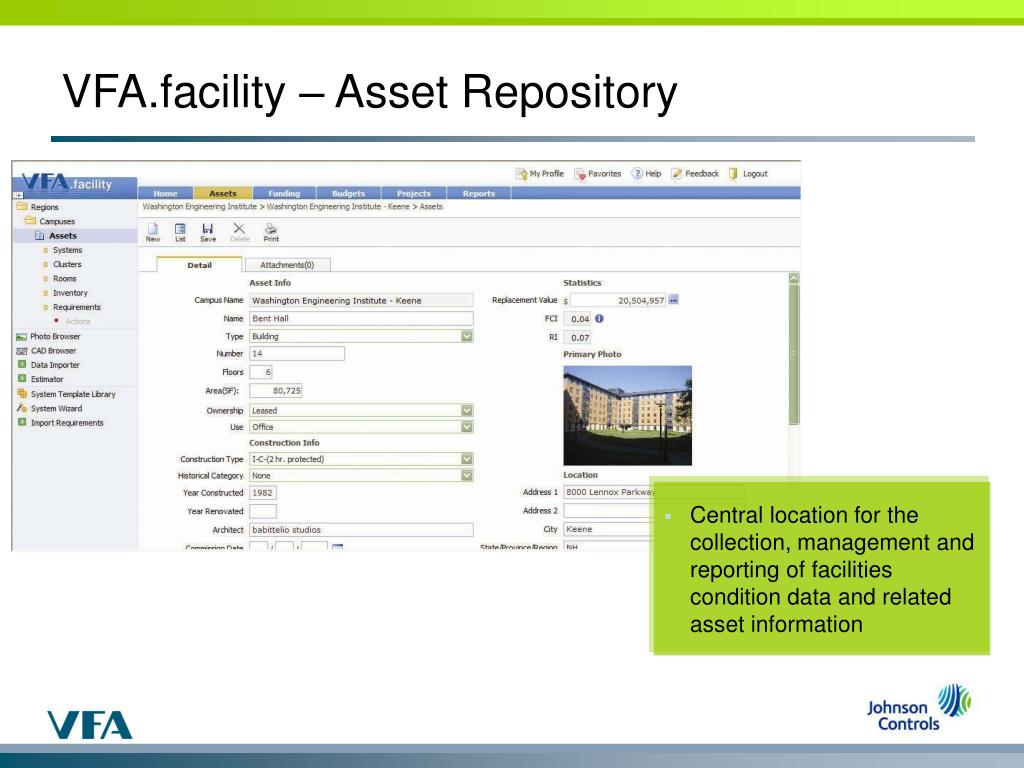This screenshot has width=1024, height=768.
Task: Switch to the Budgets tab
Action: click(349, 193)
